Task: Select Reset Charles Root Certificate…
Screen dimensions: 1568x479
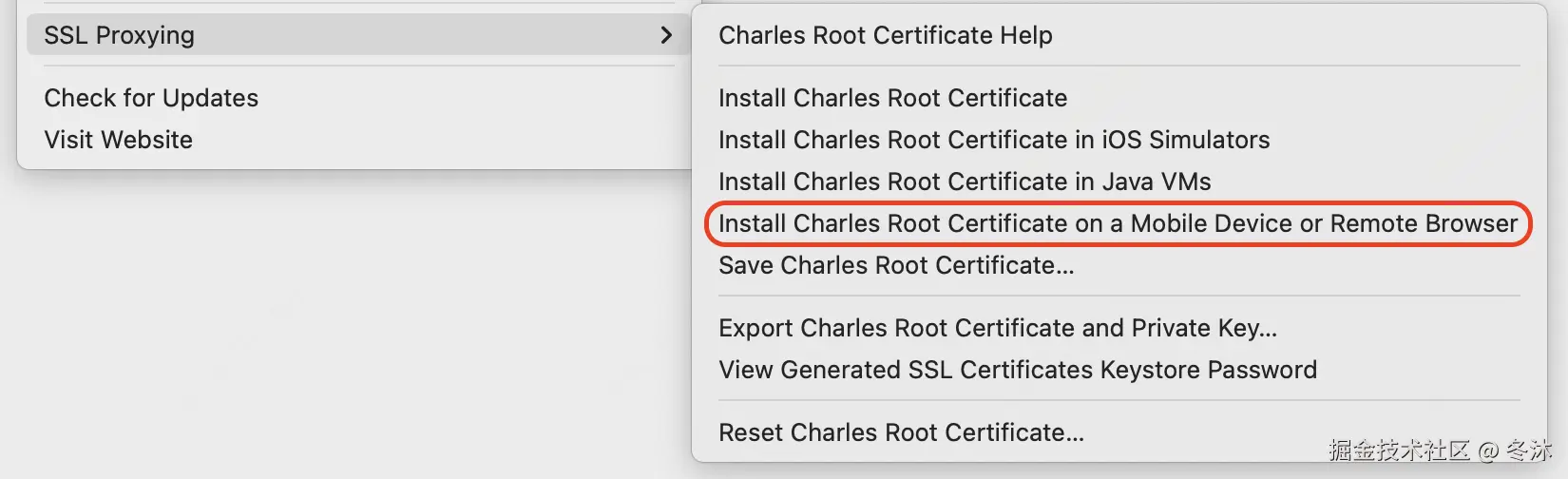Action: [x=901, y=432]
